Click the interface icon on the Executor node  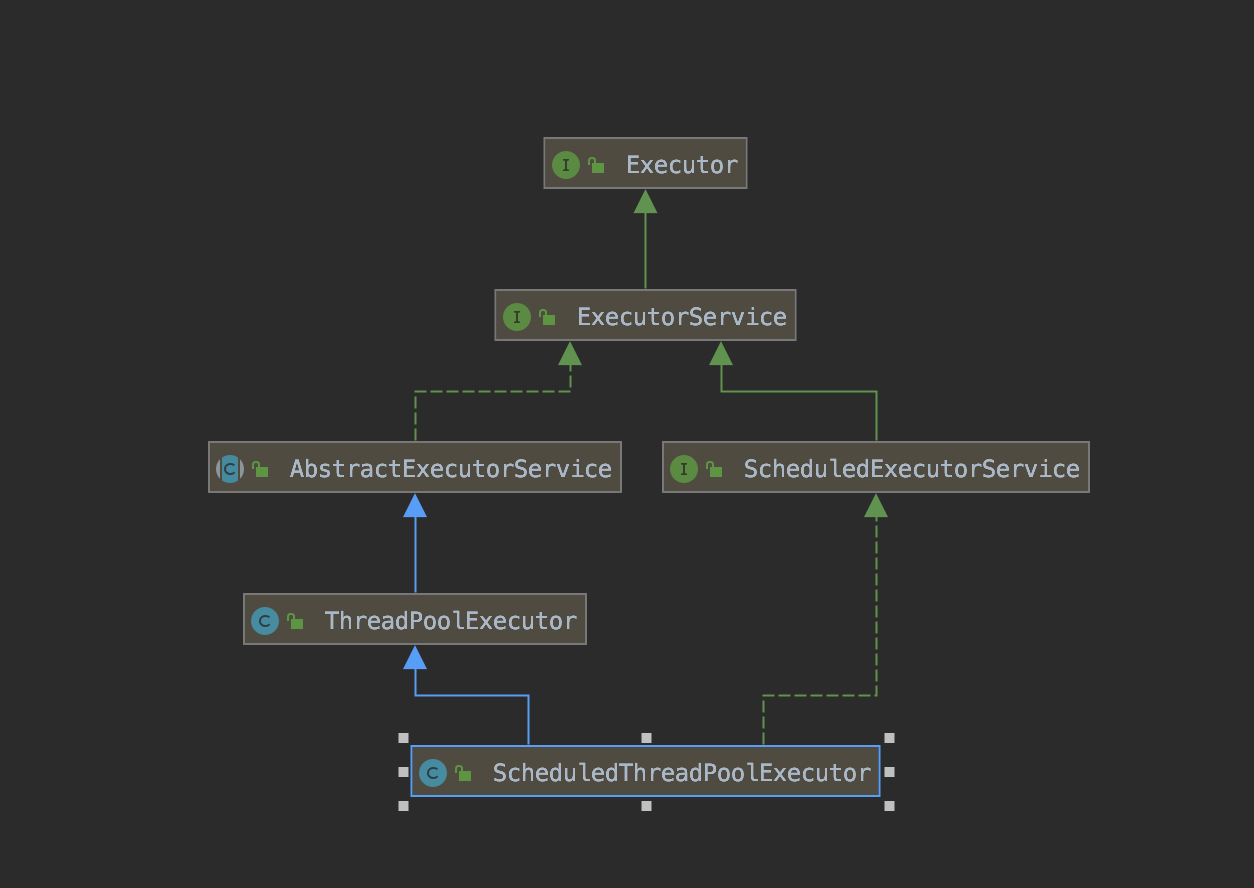566,165
